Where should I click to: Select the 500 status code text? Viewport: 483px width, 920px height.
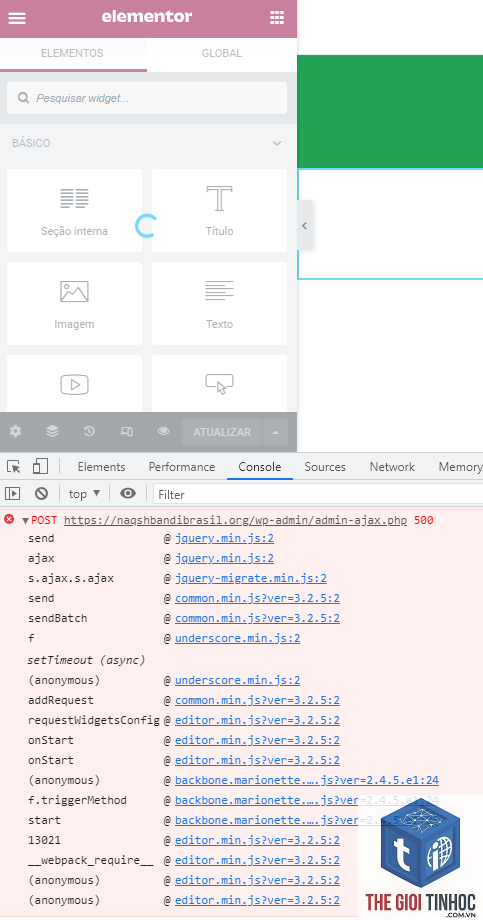tap(423, 520)
